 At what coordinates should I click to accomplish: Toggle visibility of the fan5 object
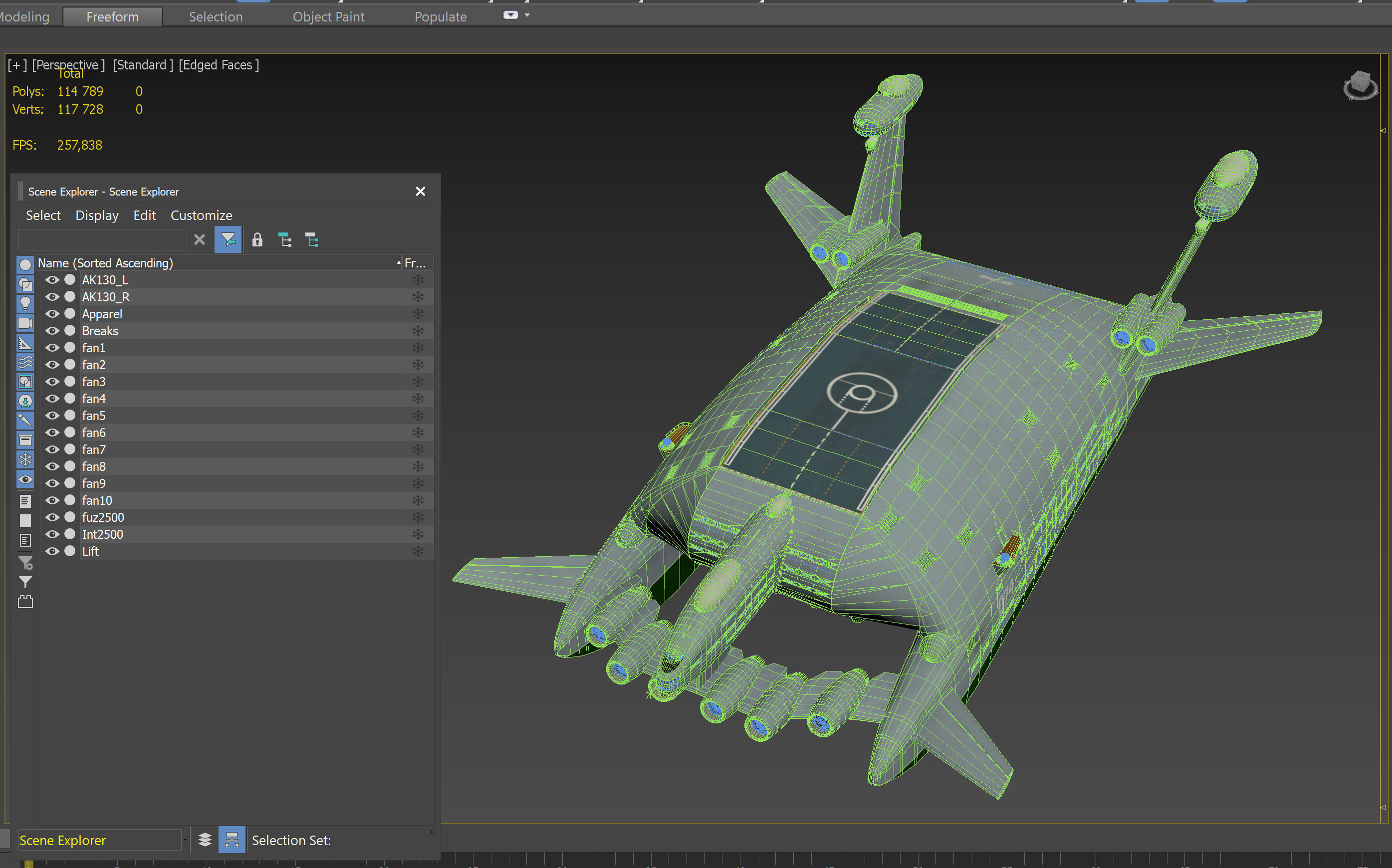tap(52, 416)
